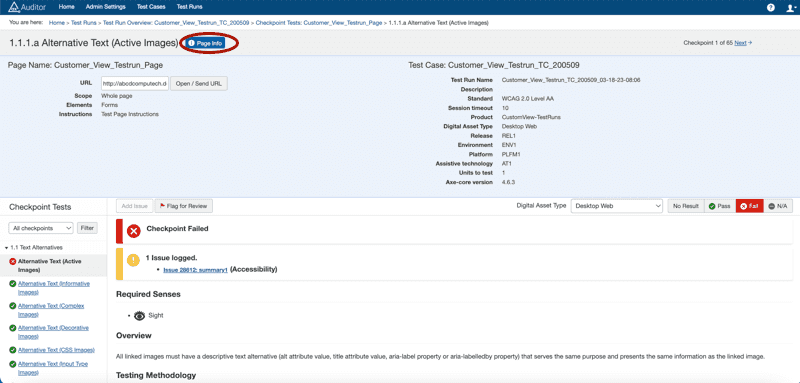Open the user account icon menu
This screenshot has height=383, width=800.
click(x=790, y=8)
